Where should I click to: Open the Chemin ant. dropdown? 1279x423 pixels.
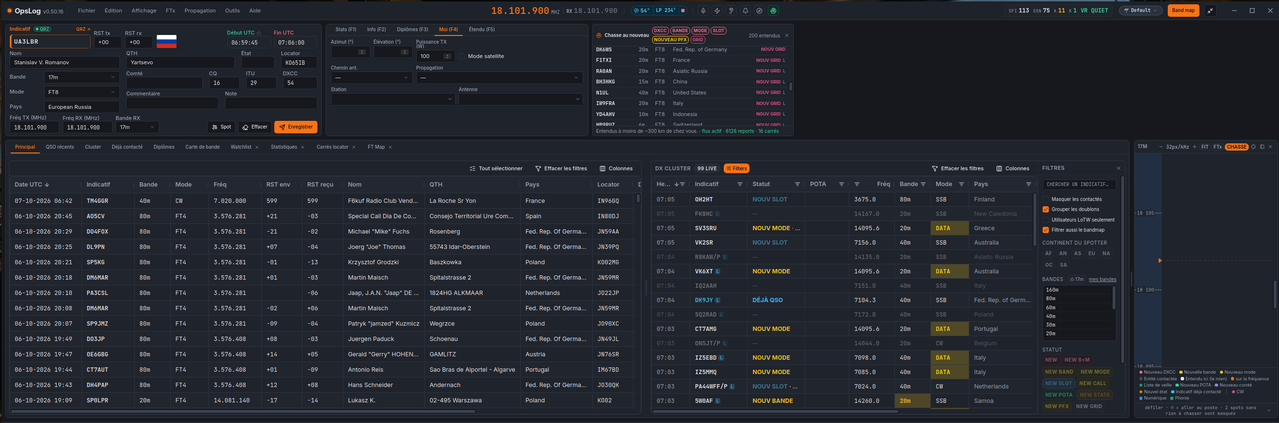[369, 78]
